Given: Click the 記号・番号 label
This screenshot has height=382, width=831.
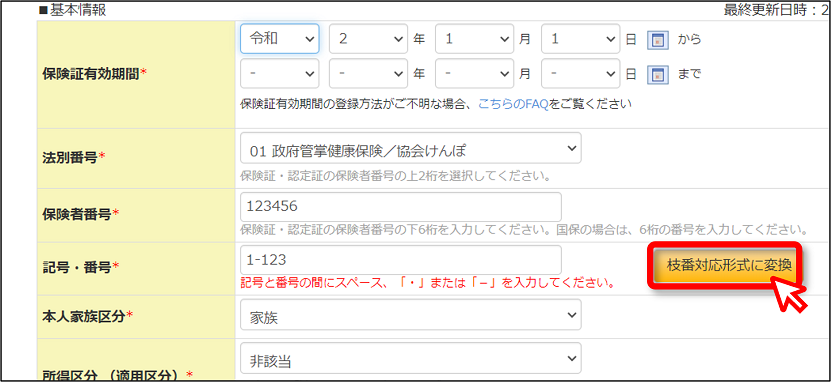Looking at the screenshot, I should (x=81, y=268).
